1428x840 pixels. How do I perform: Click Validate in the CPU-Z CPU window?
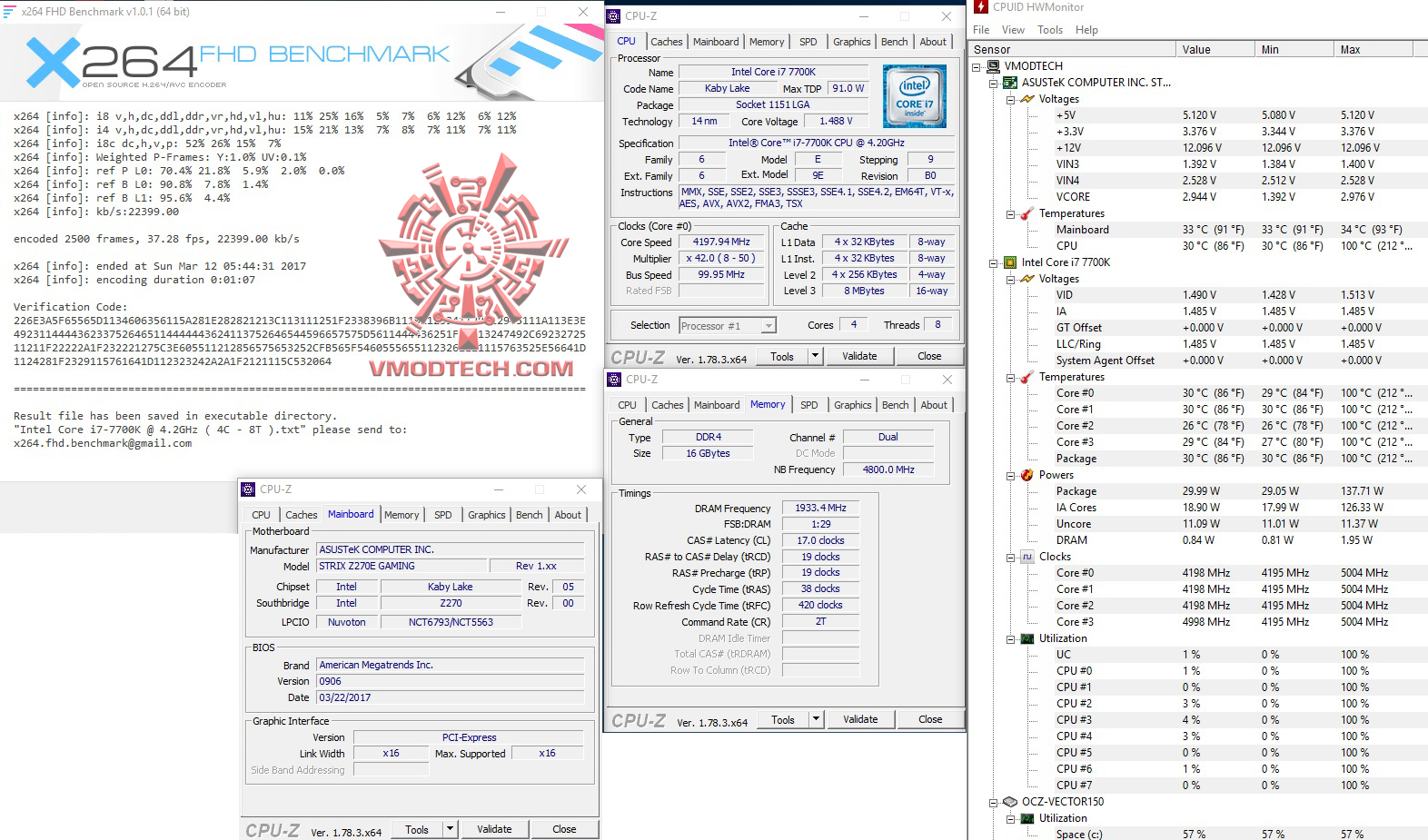click(859, 356)
